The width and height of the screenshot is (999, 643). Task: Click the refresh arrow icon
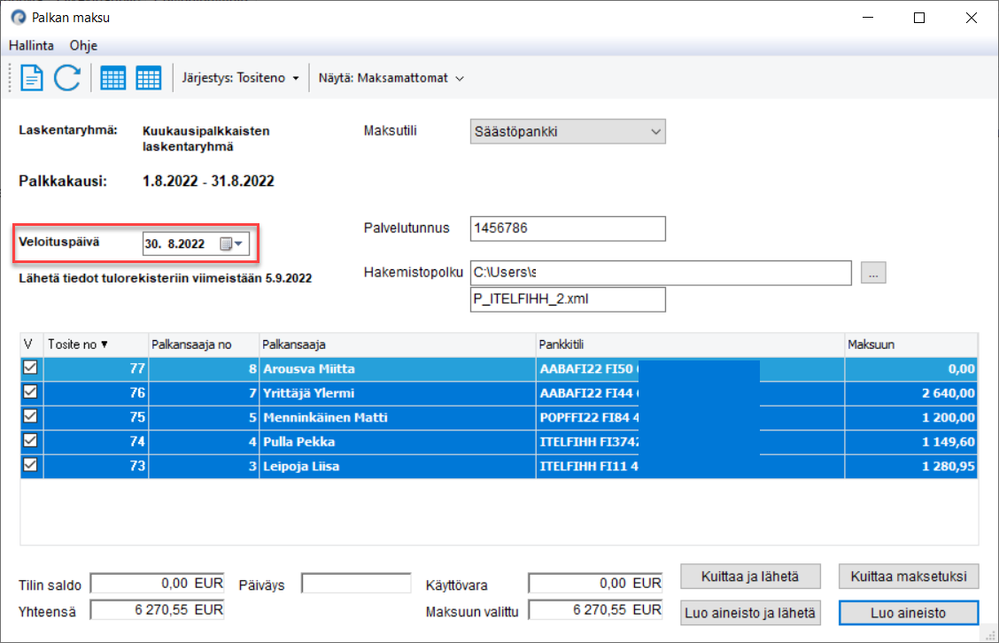pos(67,78)
